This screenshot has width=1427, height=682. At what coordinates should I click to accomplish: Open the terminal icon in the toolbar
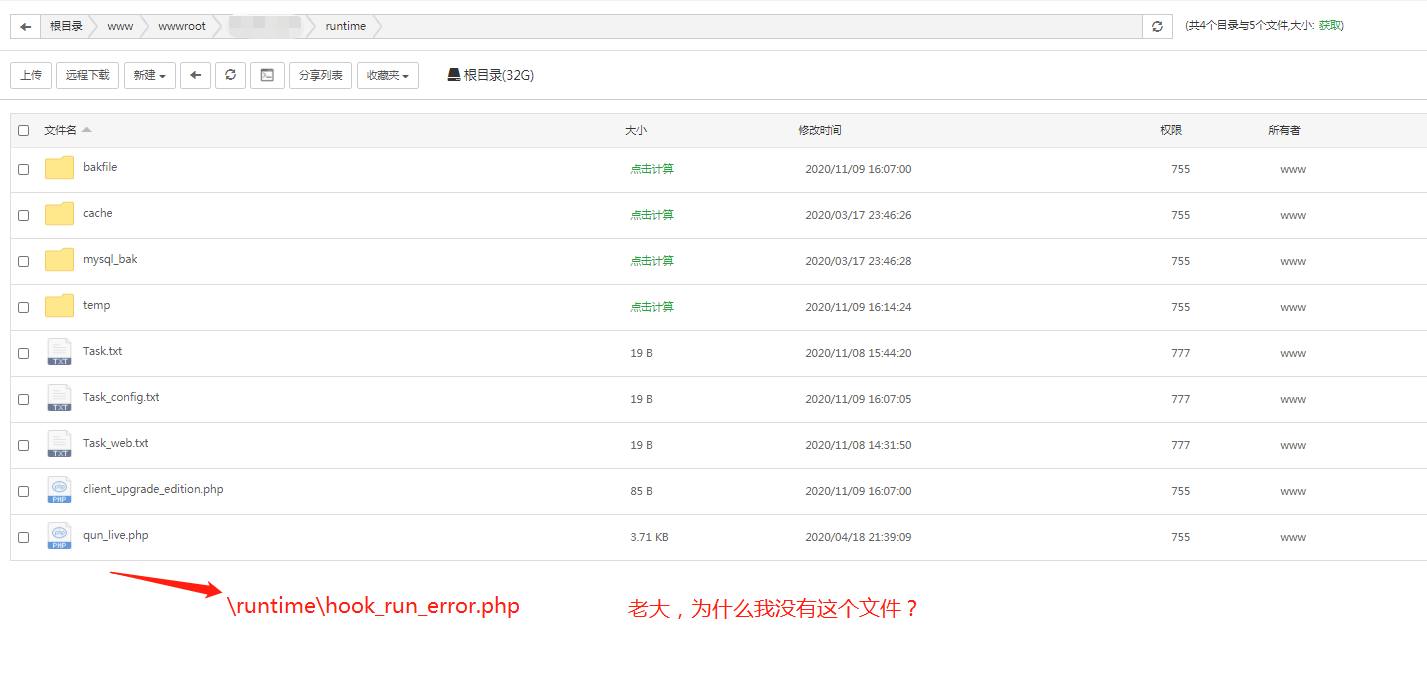267,75
